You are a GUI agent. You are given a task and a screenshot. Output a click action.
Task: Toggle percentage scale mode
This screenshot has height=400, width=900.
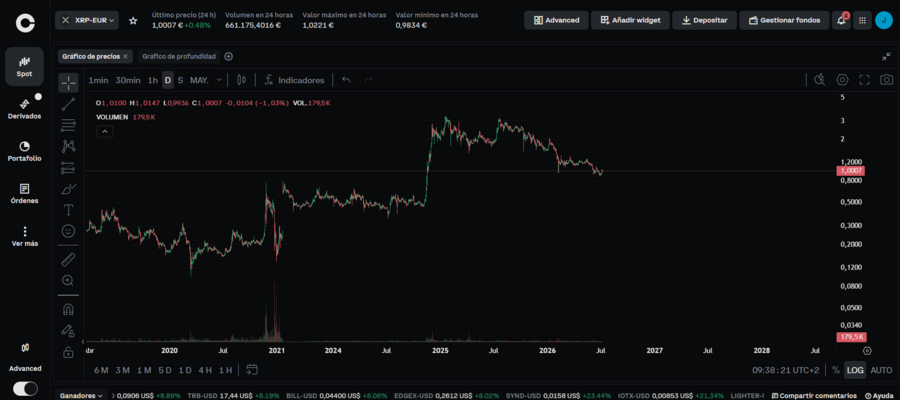pyautogui.click(x=836, y=370)
